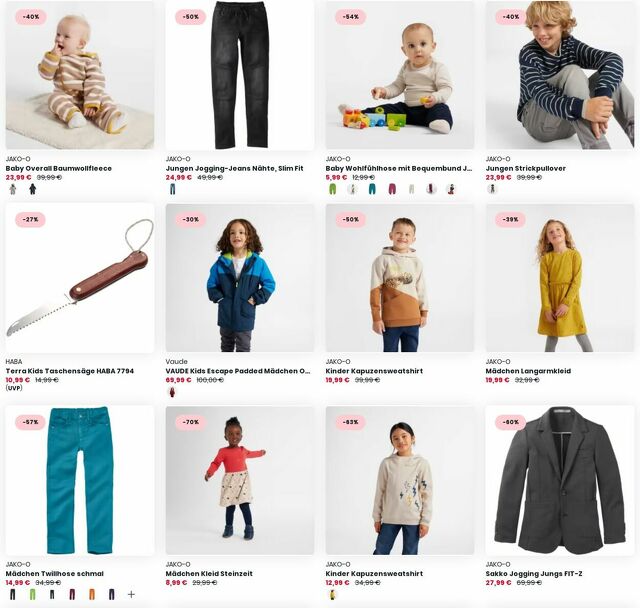Screen dimensions: 640x608
Task: Click the -70% discount badge
Action: [x=190, y=422]
